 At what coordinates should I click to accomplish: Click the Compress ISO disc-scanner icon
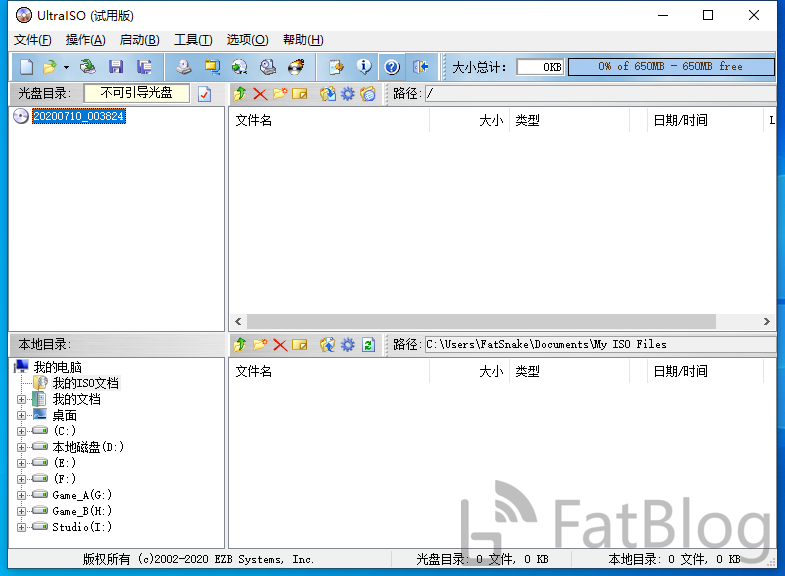point(268,67)
